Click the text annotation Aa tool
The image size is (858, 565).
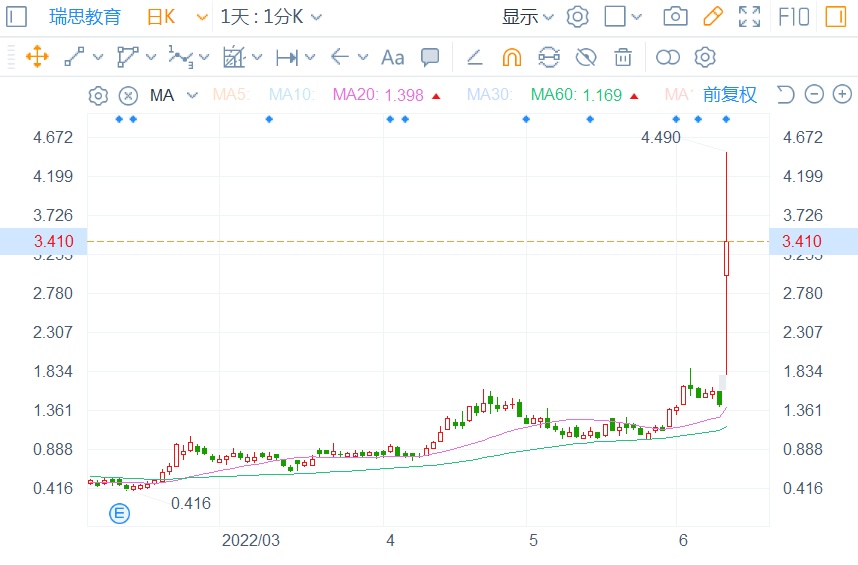coord(392,57)
